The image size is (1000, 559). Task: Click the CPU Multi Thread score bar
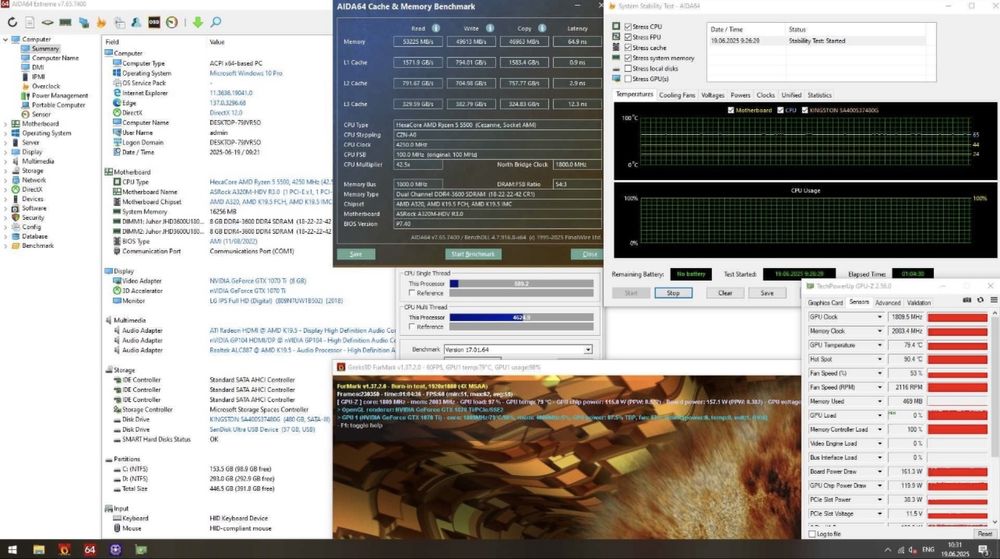point(521,317)
